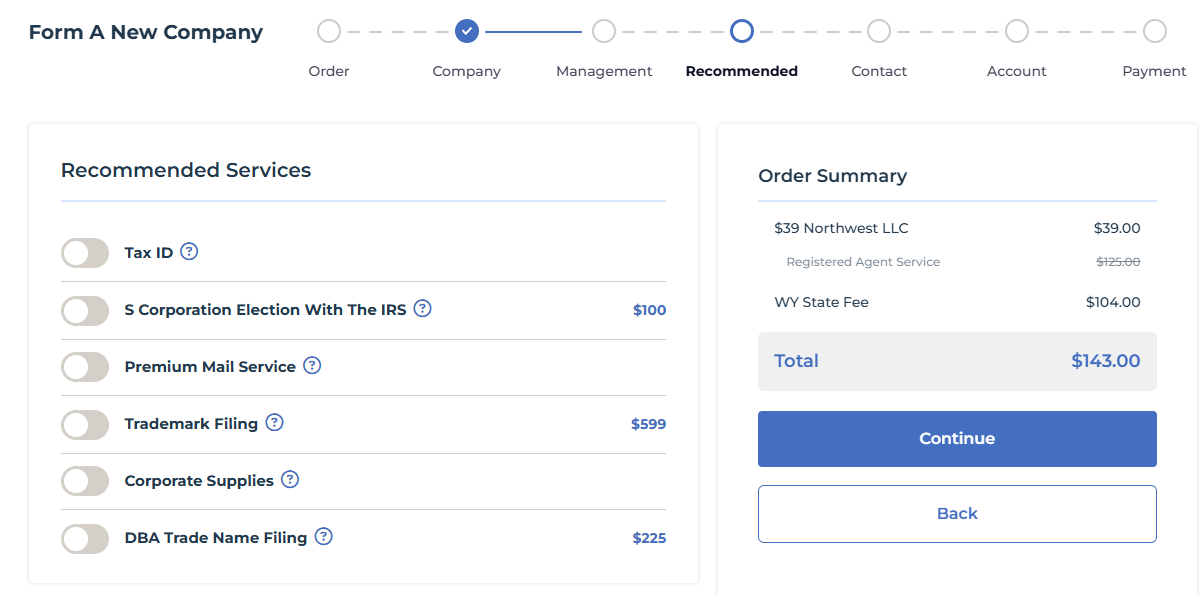
Task: Activate the DBA Trade Name Filing toggle
Action: [x=85, y=539]
